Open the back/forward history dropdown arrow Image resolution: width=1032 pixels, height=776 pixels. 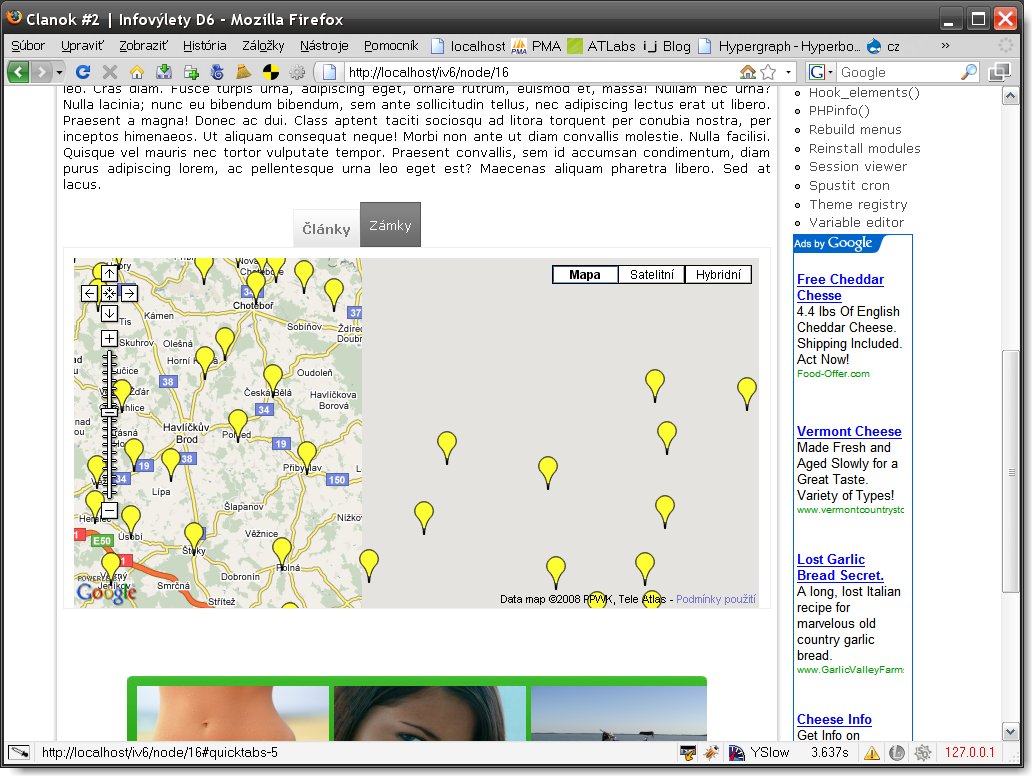tap(60, 72)
